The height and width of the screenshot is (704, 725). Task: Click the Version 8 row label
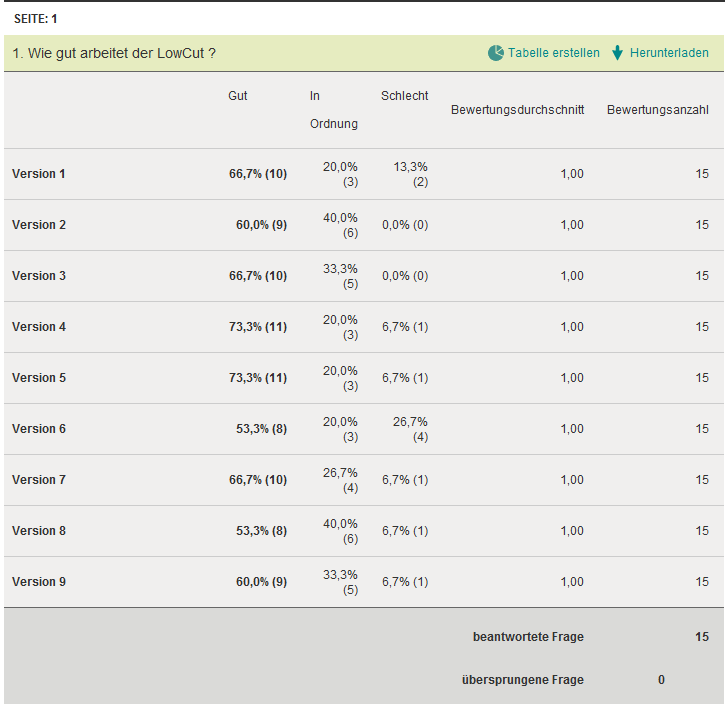(39, 531)
